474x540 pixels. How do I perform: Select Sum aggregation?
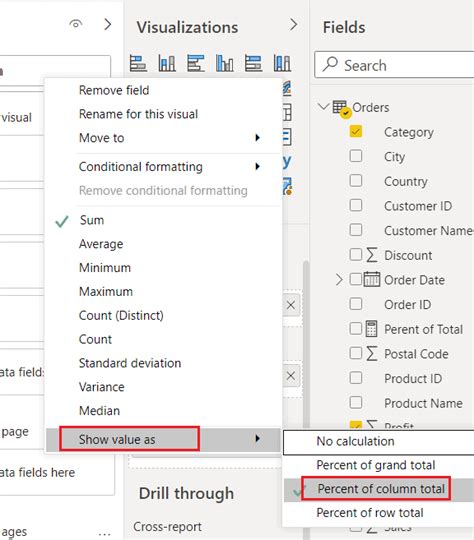click(x=164, y=220)
